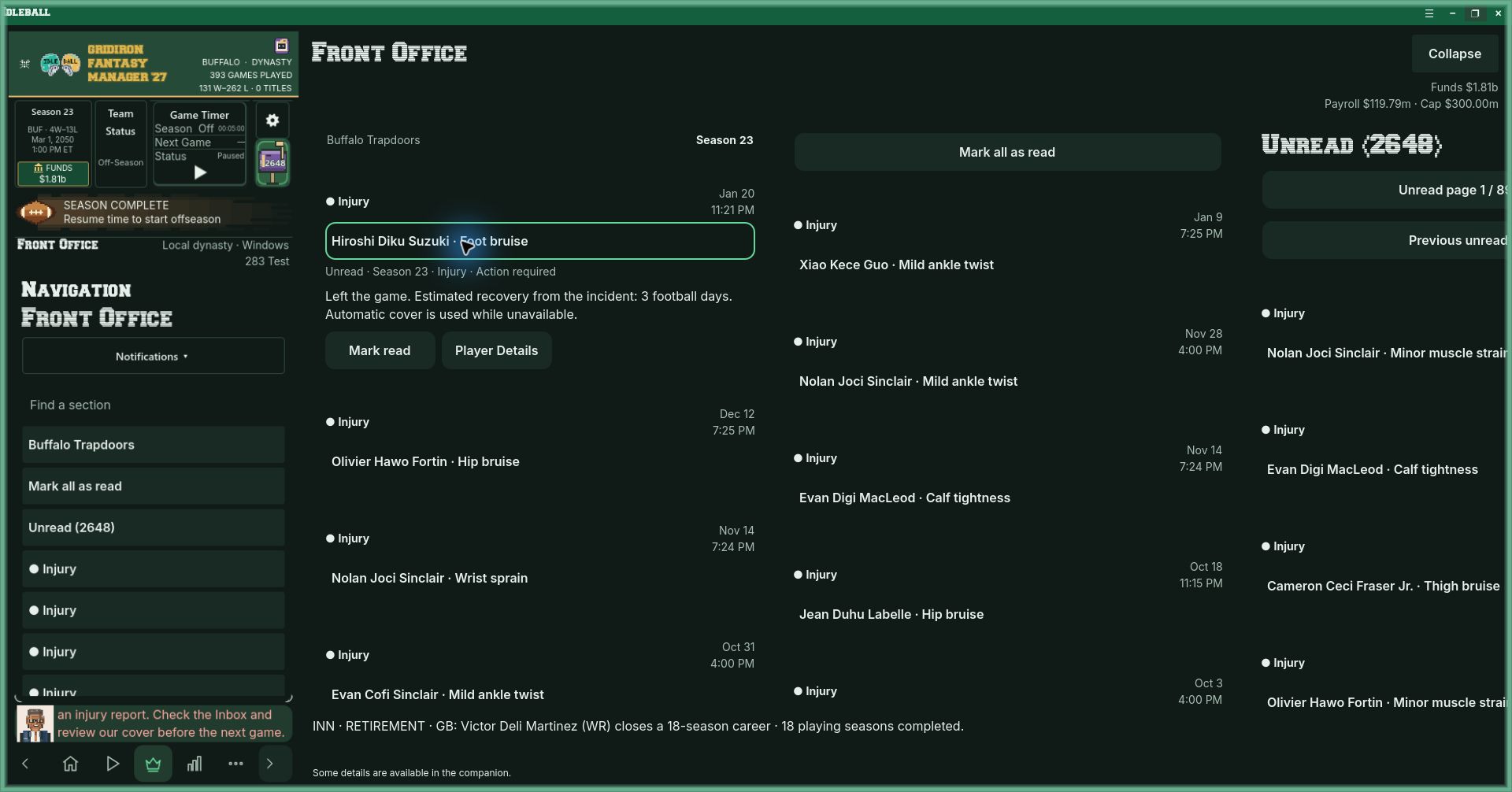Click the small pixel icon left of helmets
The width and height of the screenshot is (1512, 792).
pyautogui.click(x=24, y=64)
